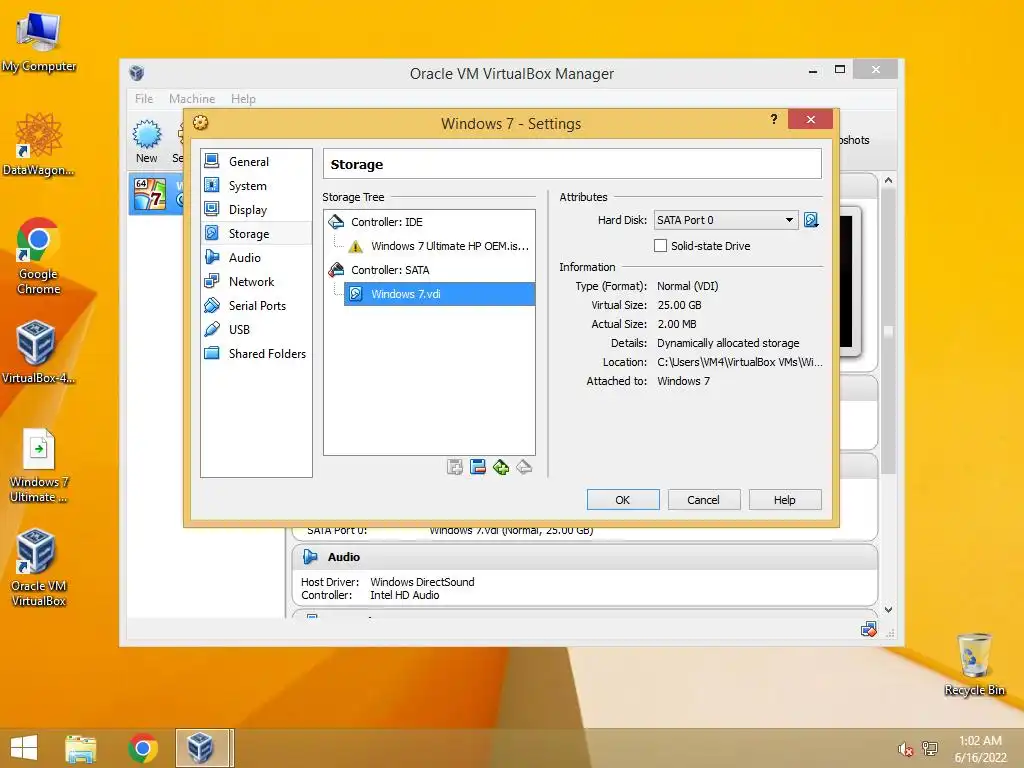
Task: Select the Display settings category
Action: [256, 210]
